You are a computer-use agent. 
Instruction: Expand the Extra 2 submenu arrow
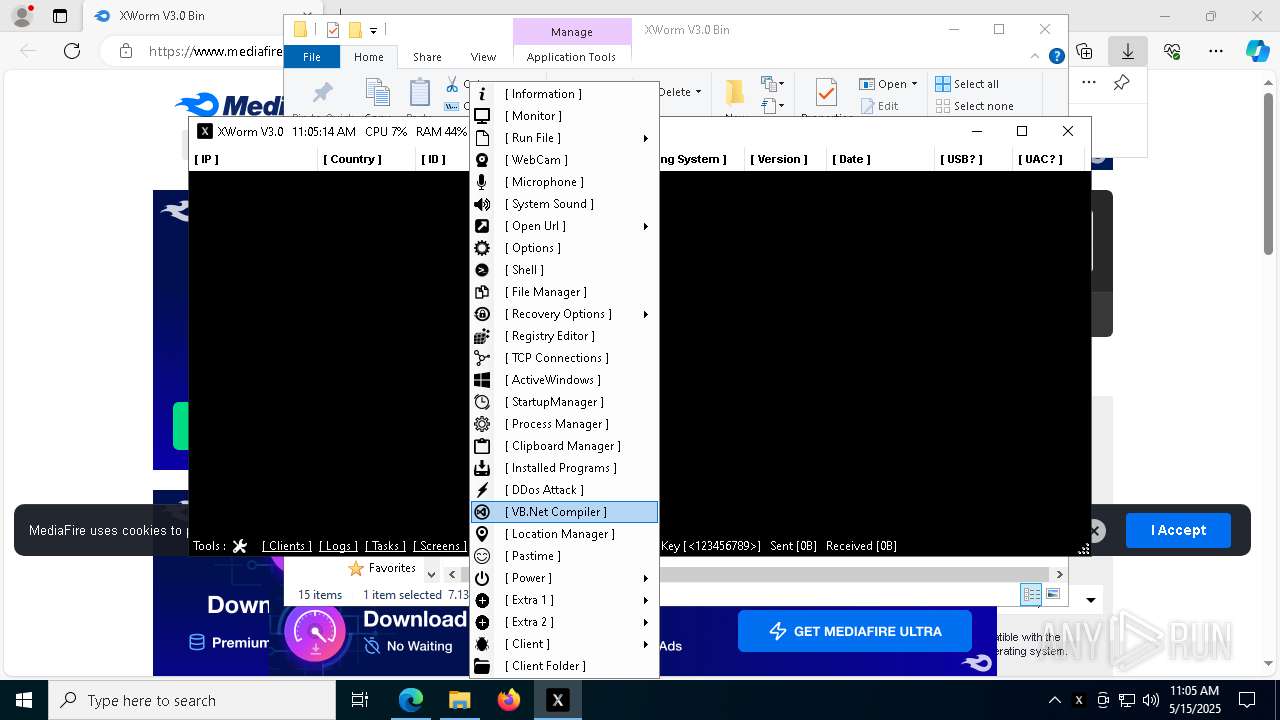[646, 622]
